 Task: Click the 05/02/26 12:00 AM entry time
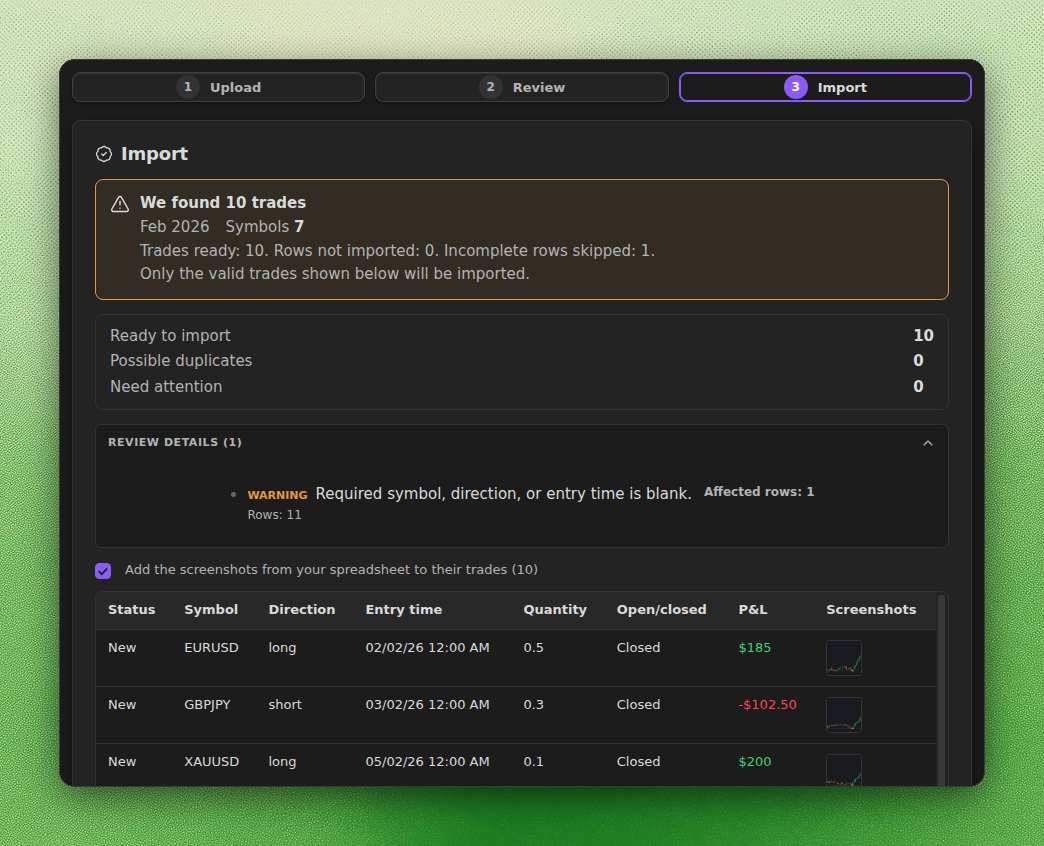point(427,761)
